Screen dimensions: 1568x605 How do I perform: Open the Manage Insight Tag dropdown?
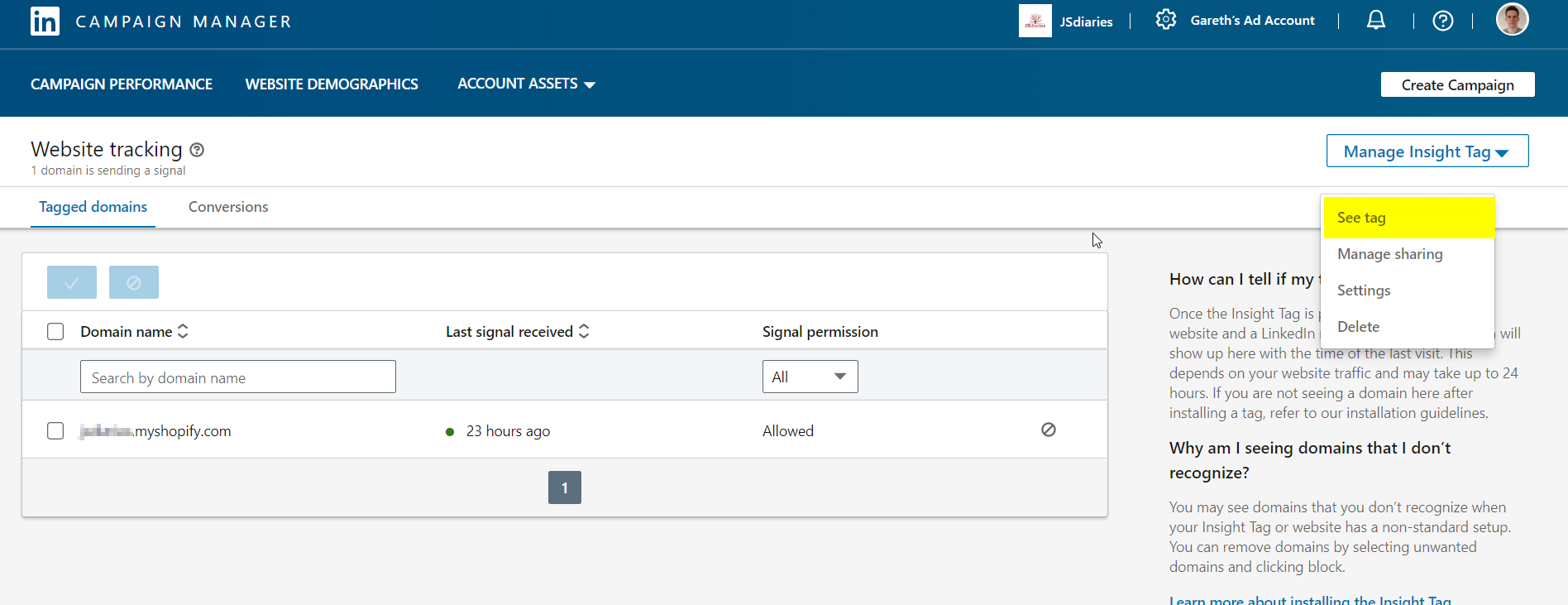(x=1427, y=151)
